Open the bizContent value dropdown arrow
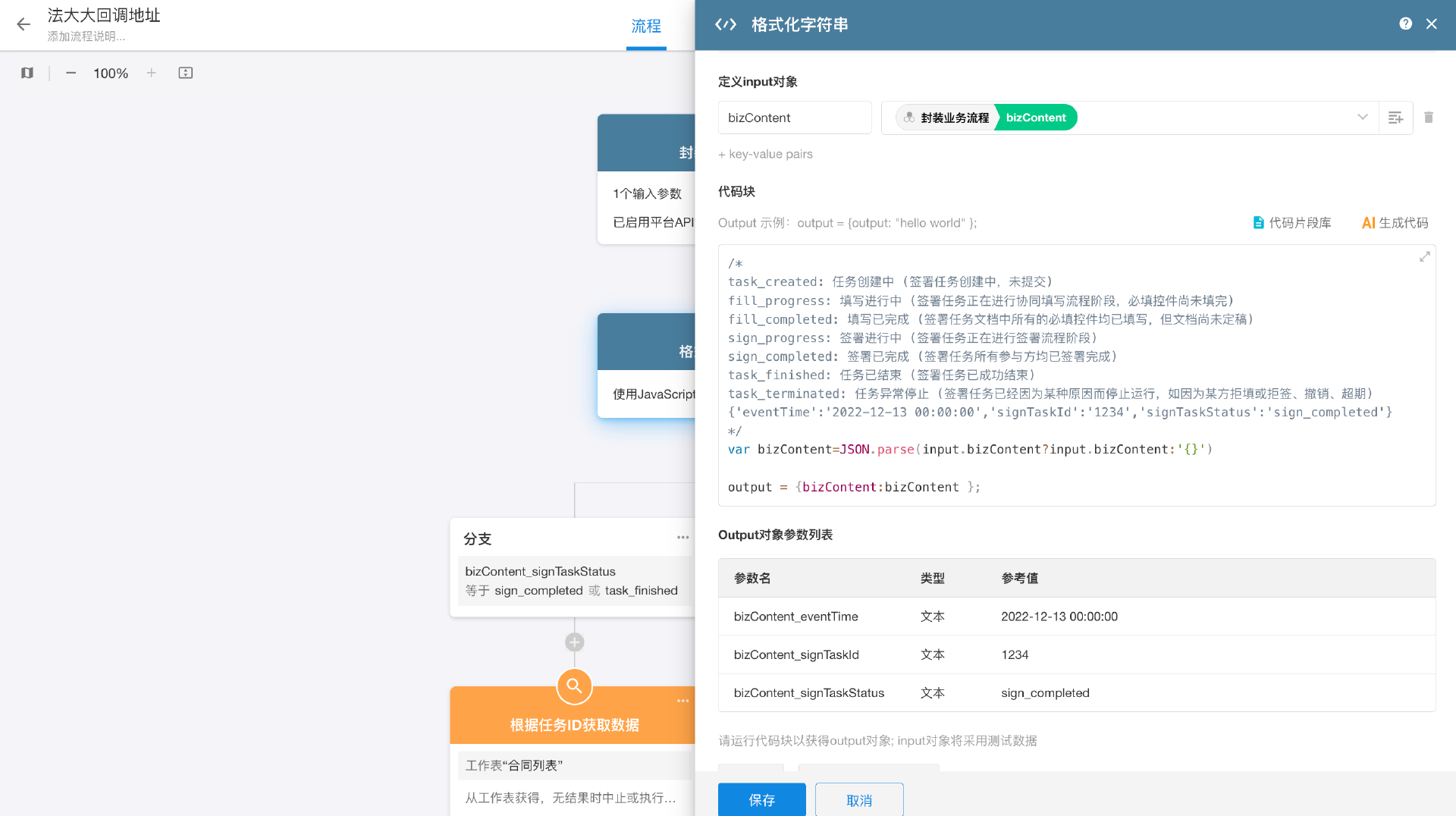The height and width of the screenshot is (816, 1456). [1362, 118]
